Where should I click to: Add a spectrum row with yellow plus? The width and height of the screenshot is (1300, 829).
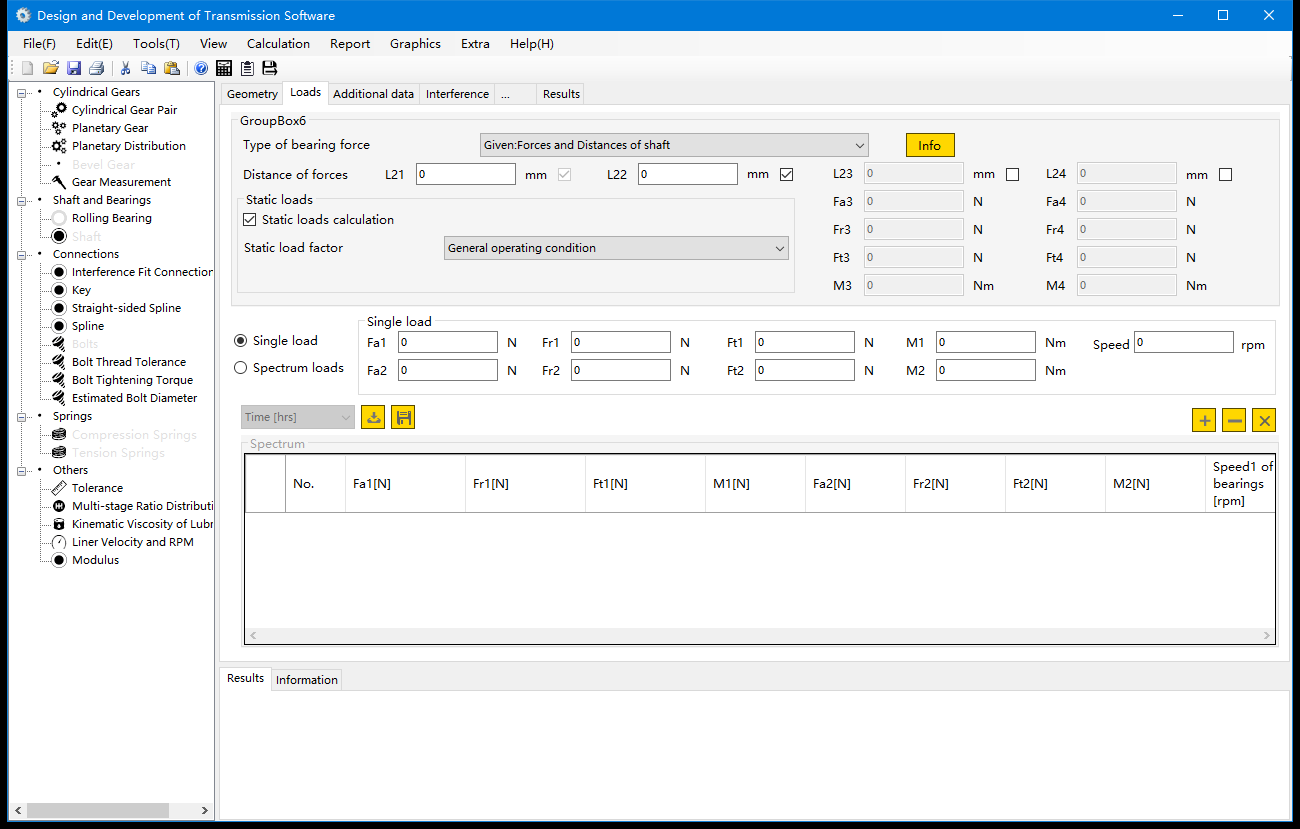click(1204, 420)
